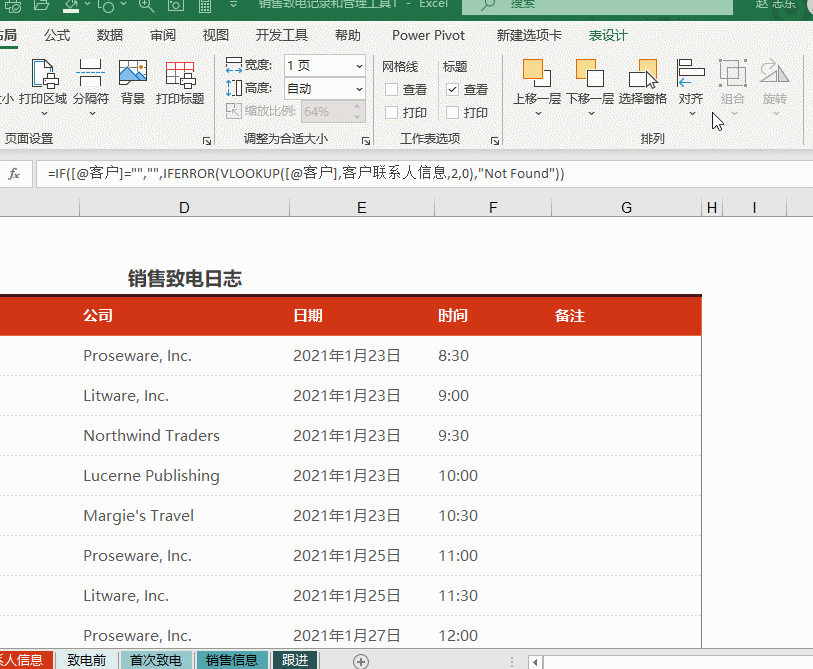Open Page Setup (页面设置) dialog launcher

[207, 141]
